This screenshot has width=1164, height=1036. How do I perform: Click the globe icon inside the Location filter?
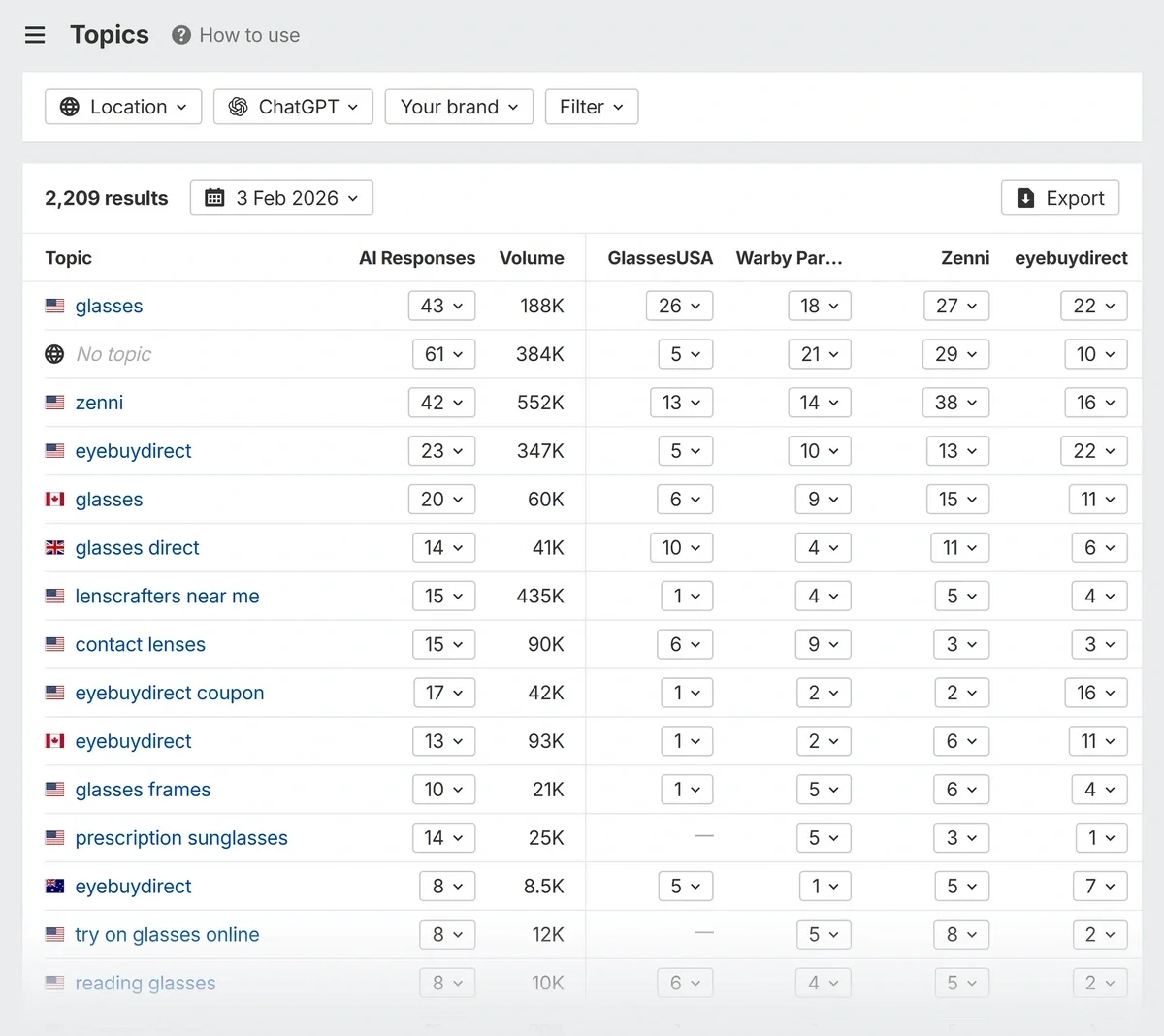pyautogui.click(x=70, y=107)
